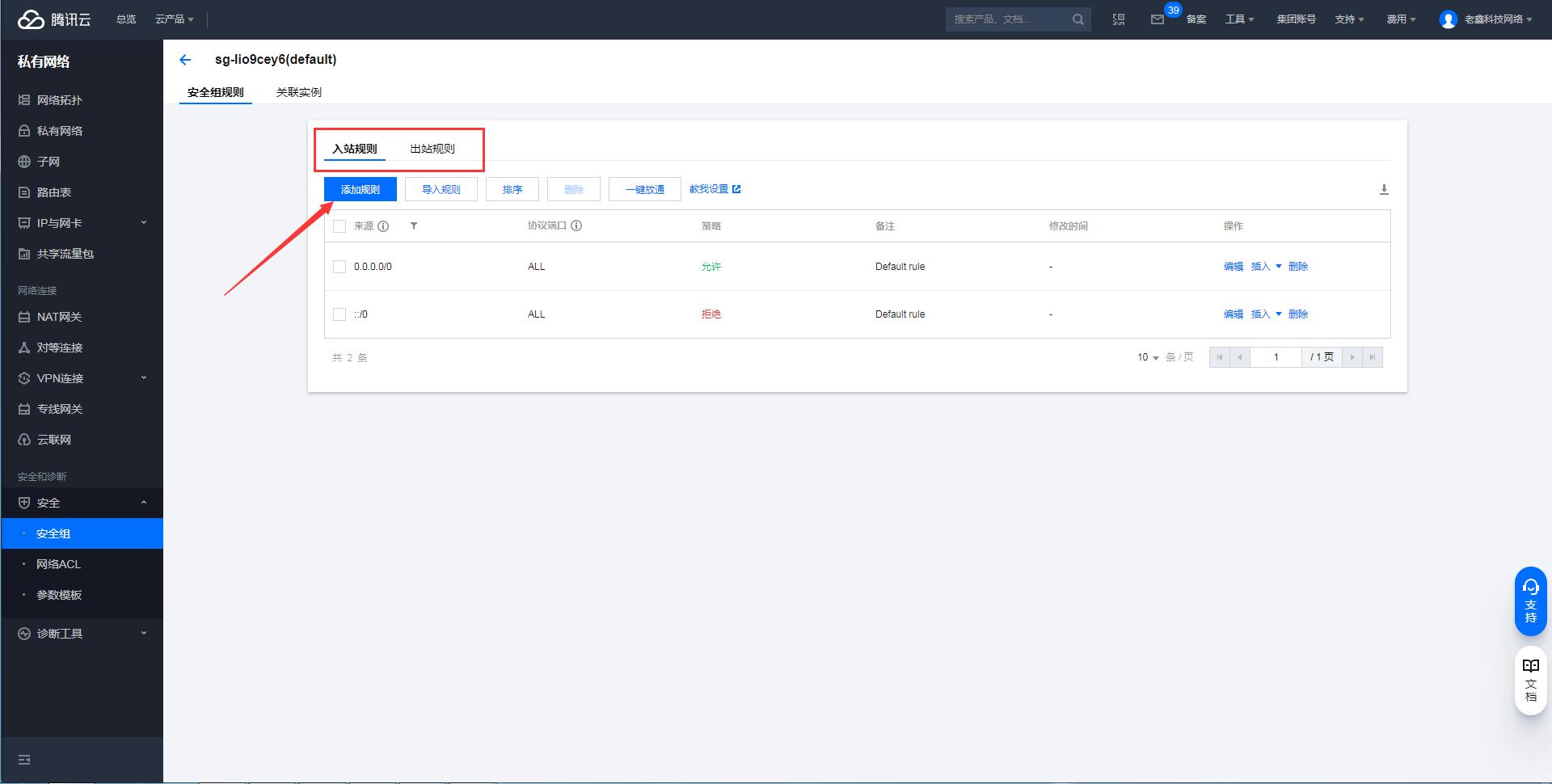Viewport: 1552px width, 784px height.
Task: Click the page number input field
Action: pos(1276,357)
